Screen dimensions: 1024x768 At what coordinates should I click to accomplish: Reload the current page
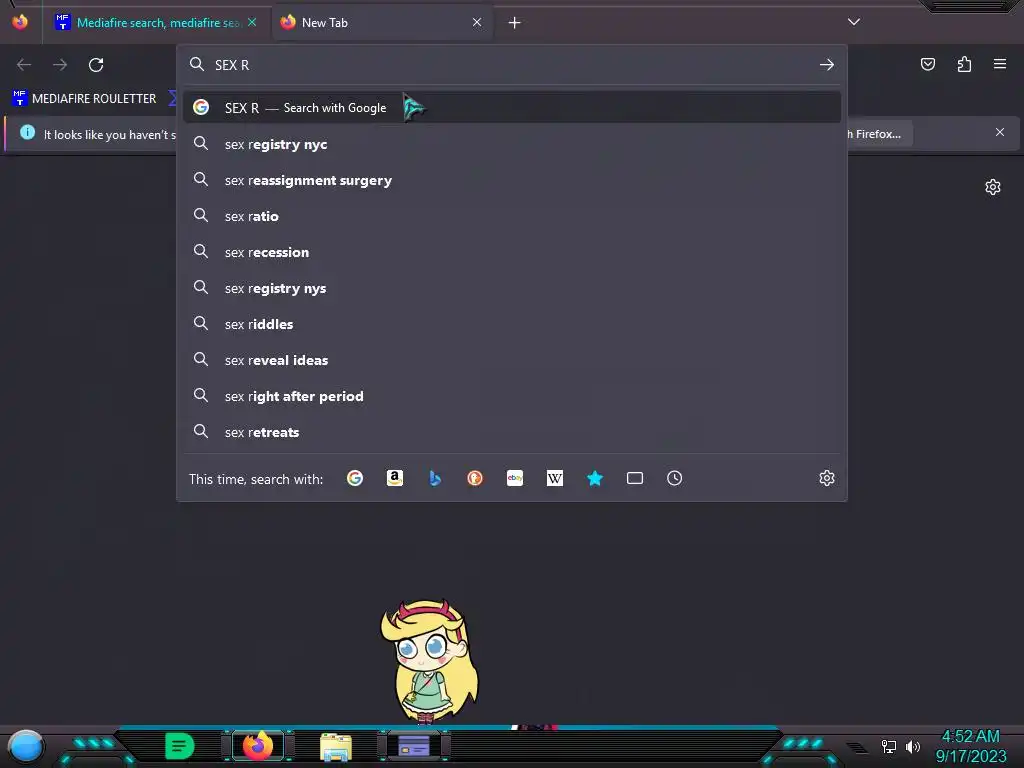click(96, 65)
